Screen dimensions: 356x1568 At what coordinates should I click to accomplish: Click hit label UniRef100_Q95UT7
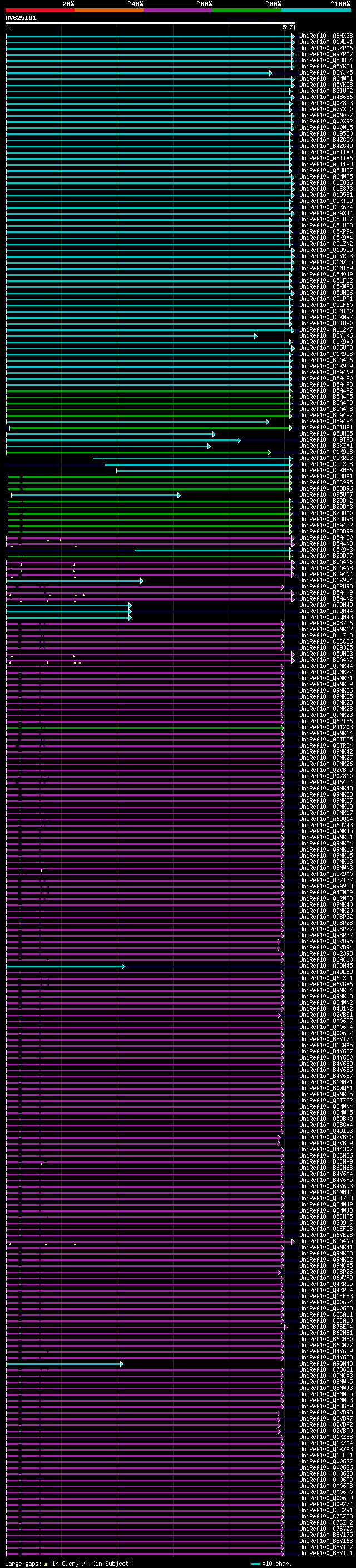326,495
